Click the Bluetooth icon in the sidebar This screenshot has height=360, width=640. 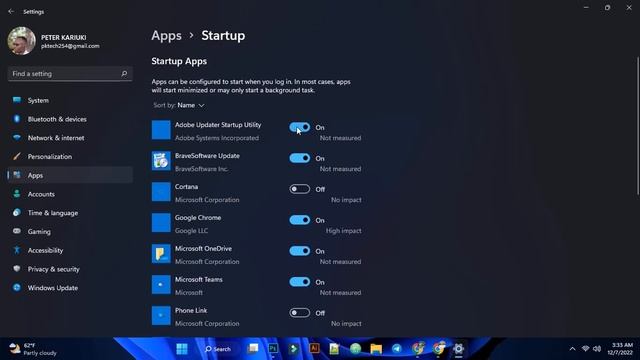(x=17, y=119)
